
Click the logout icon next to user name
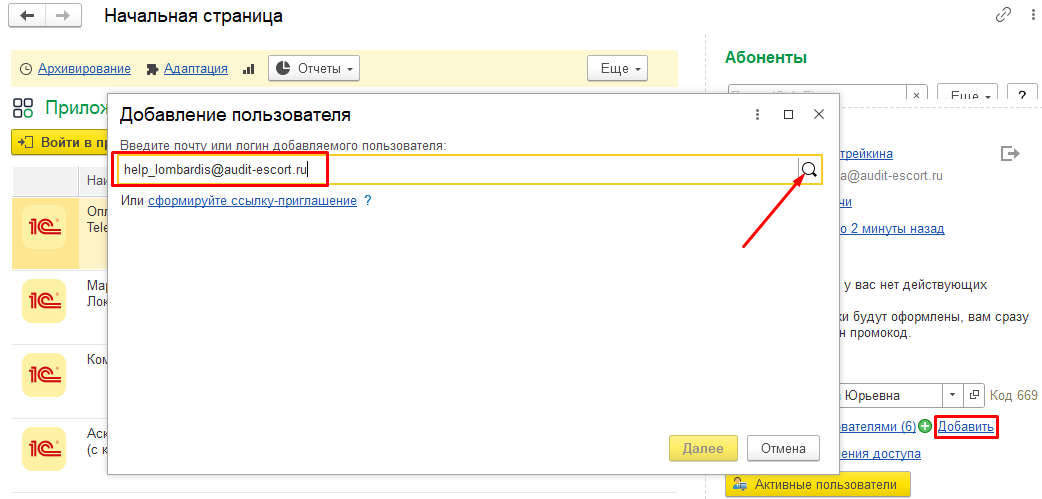point(1009,153)
